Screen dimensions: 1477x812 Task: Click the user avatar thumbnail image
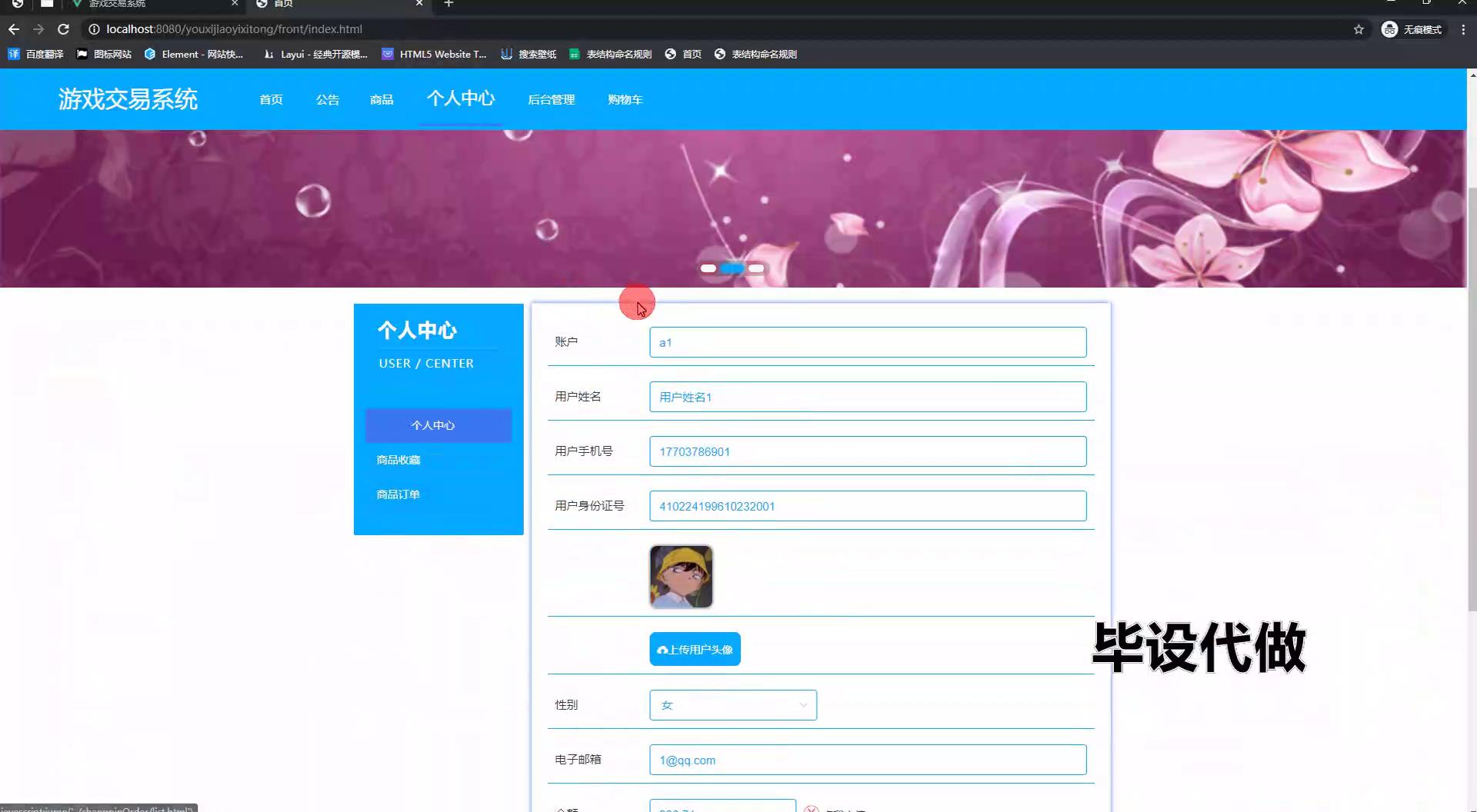click(x=681, y=577)
